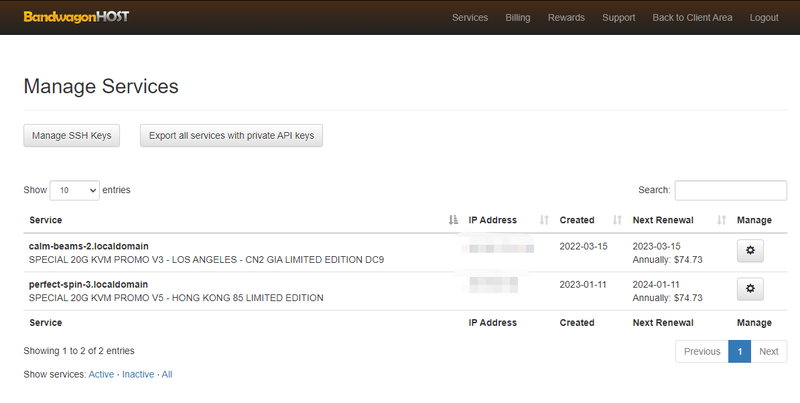Show All services link
This screenshot has height=403, width=800.
click(x=167, y=374)
